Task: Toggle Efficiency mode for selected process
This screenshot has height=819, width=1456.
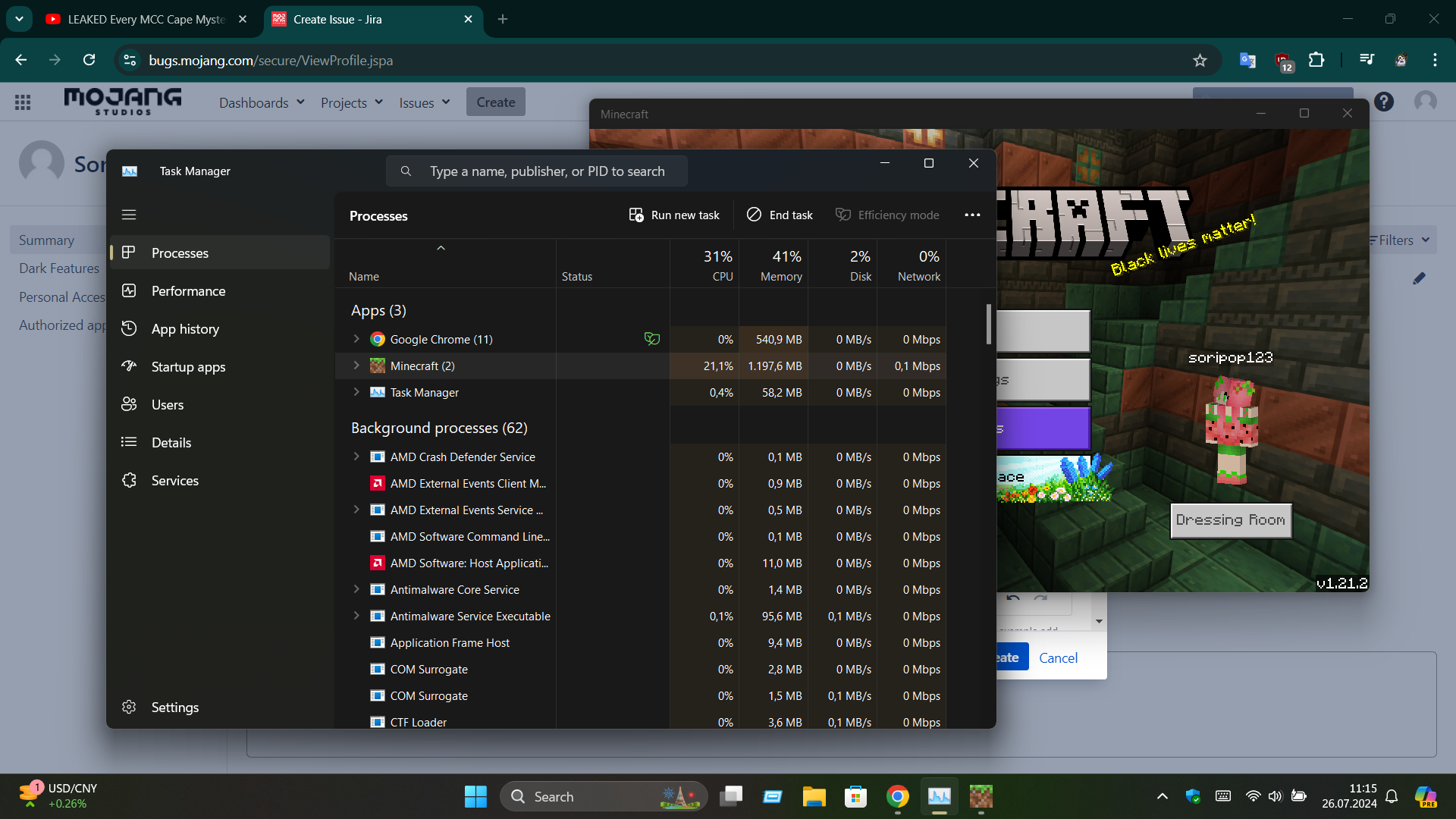Action: (x=887, y=215)
